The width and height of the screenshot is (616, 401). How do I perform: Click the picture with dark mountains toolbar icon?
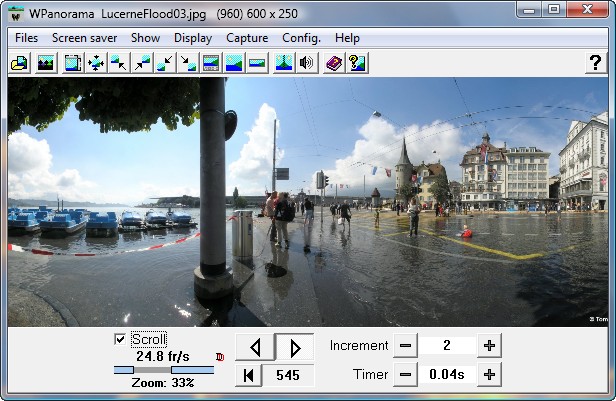coord(46,63)
